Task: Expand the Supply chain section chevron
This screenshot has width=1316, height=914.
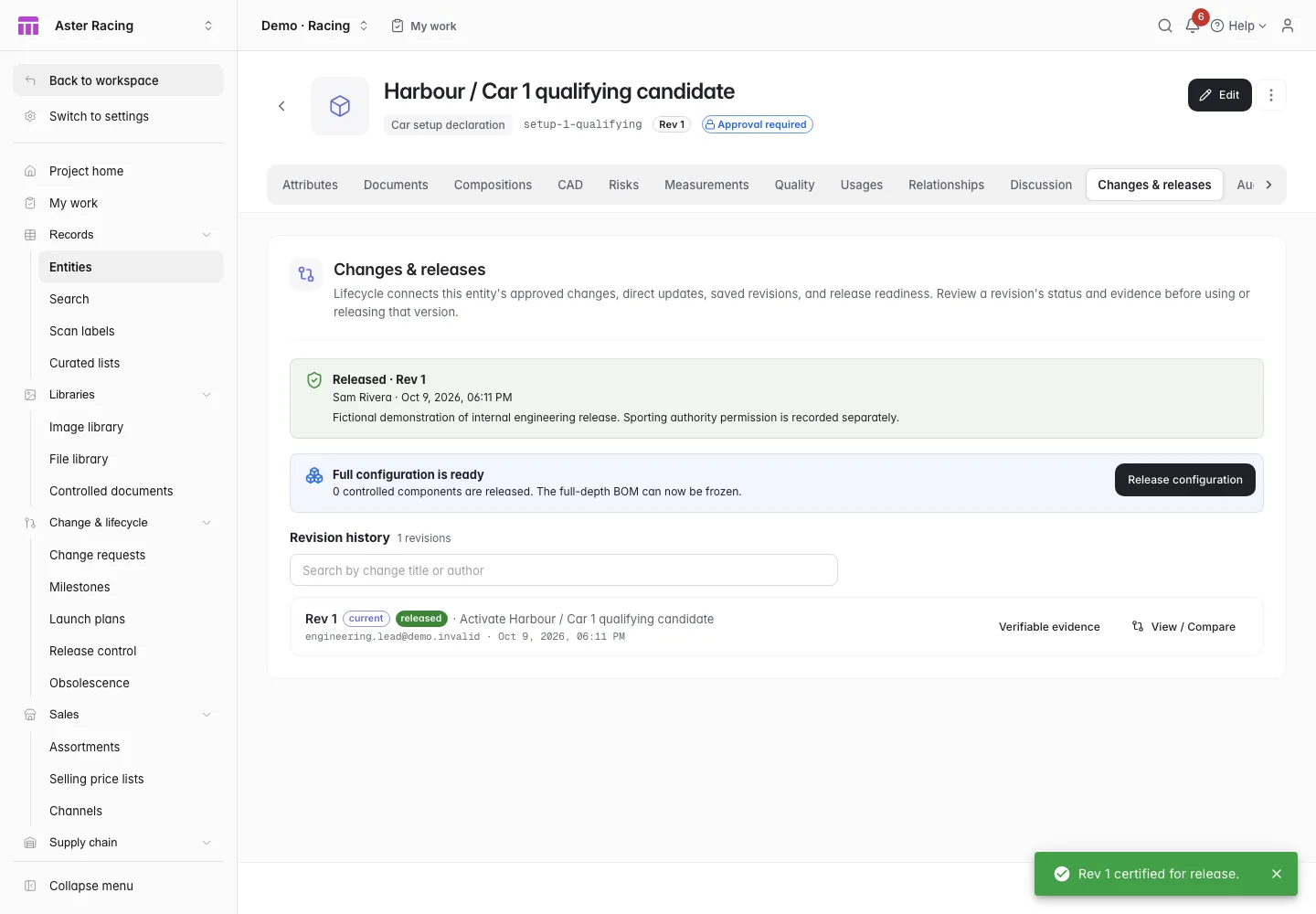Action: 207,843
